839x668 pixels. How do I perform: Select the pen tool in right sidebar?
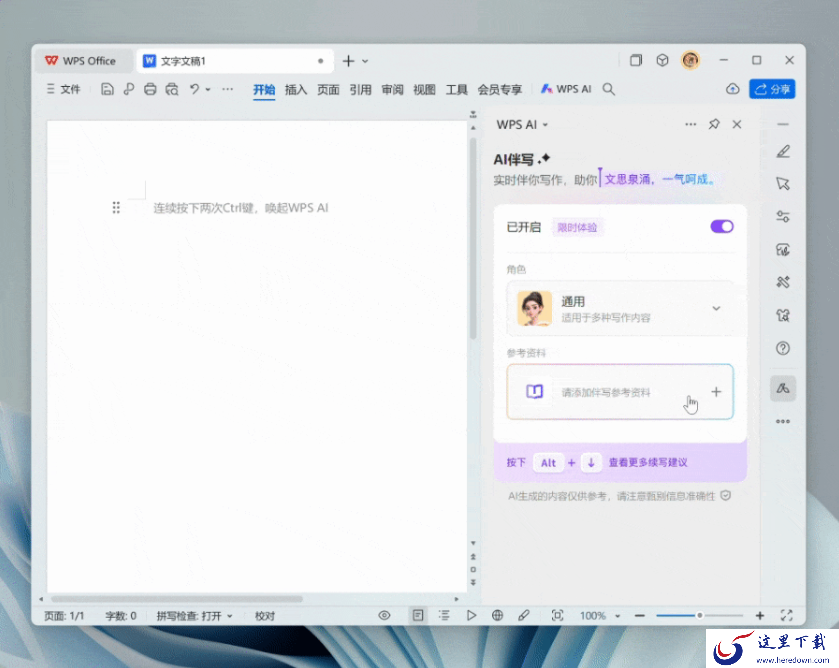tap(783, 151)
